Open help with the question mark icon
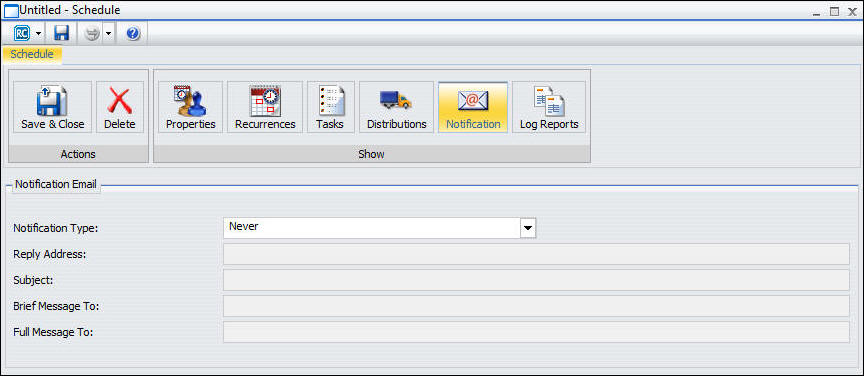This screenshot has width=864, height=376. [x=133, y=34]
